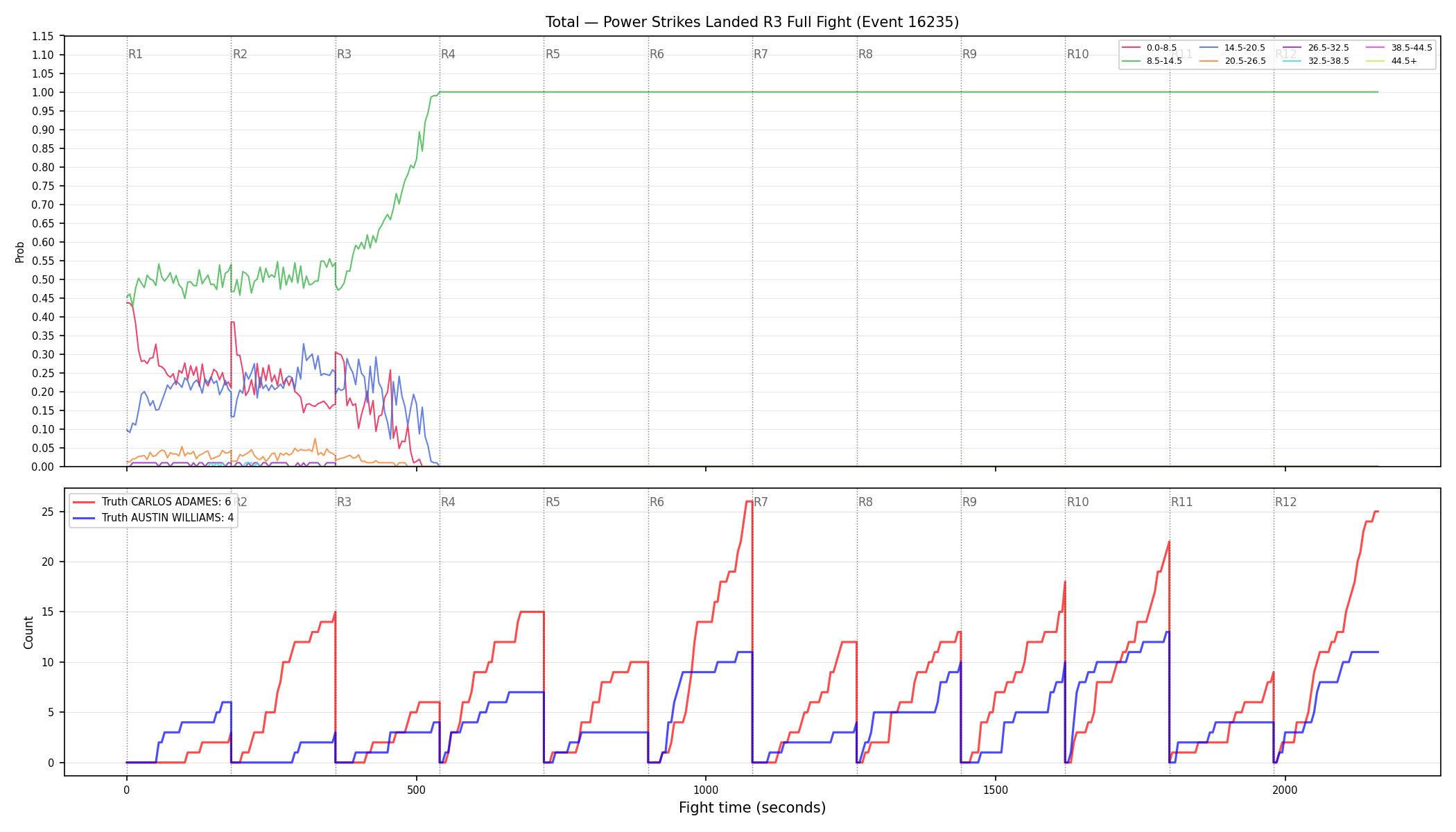Click the R7 round label in the count chart
The width and height of the screenshot is (1456, 832).
[761, 502]
